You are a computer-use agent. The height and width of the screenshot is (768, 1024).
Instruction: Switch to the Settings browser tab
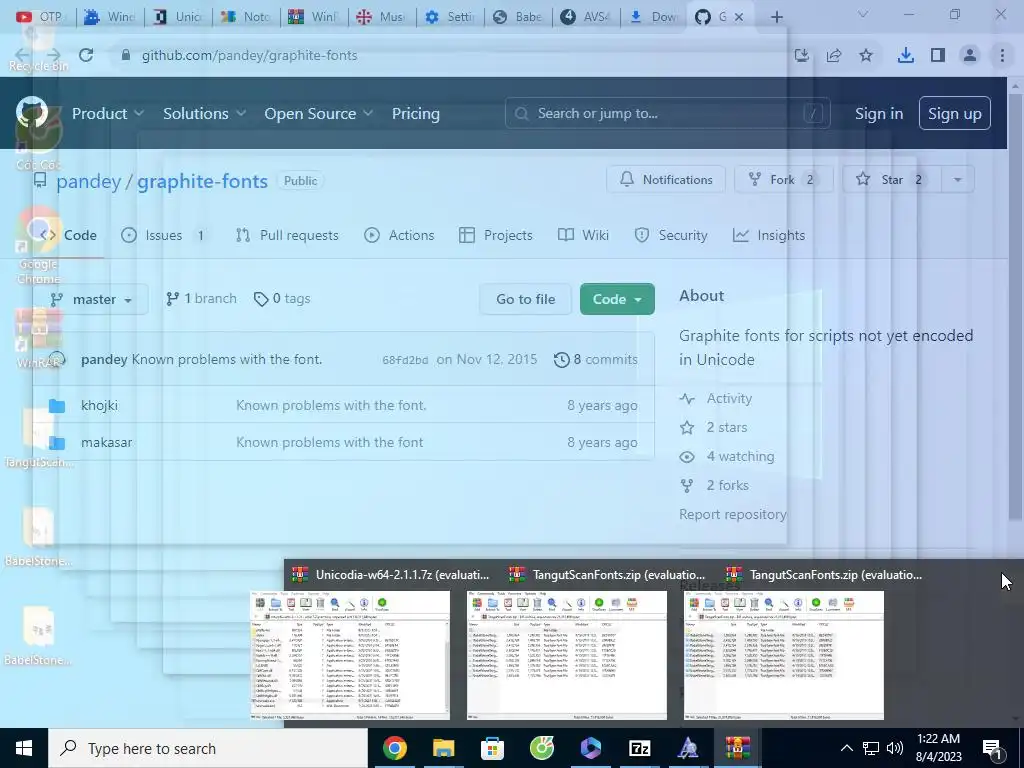[450, 17]
